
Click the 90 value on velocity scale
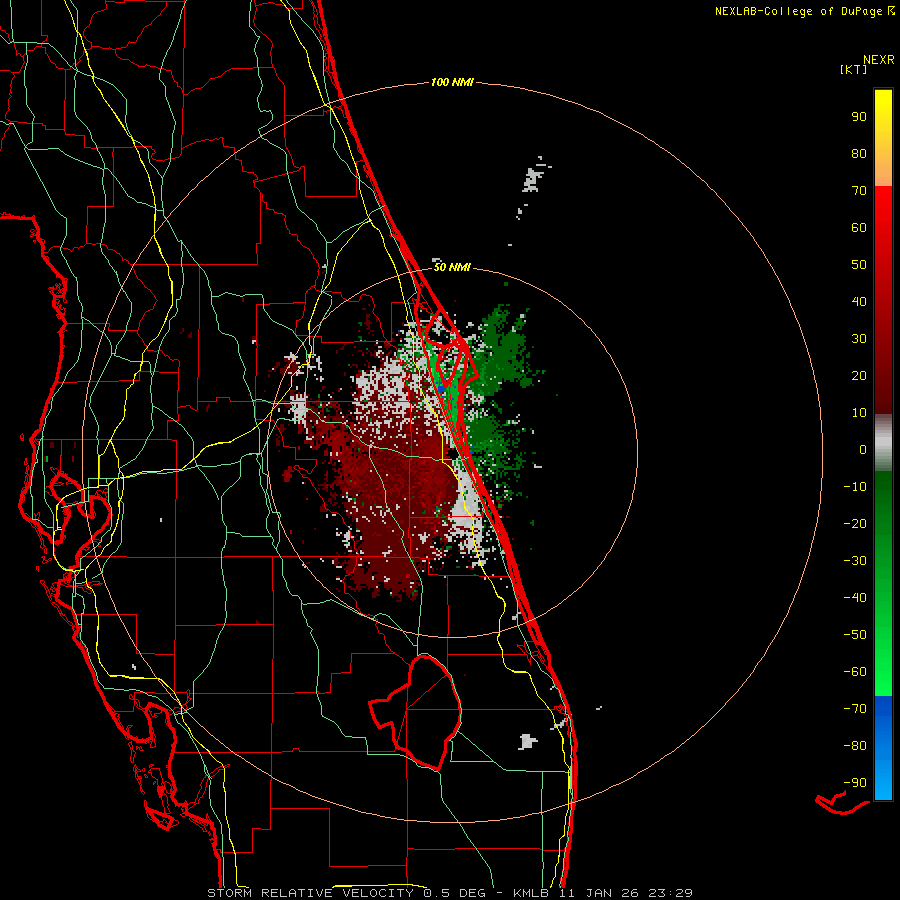click(859, 117)
